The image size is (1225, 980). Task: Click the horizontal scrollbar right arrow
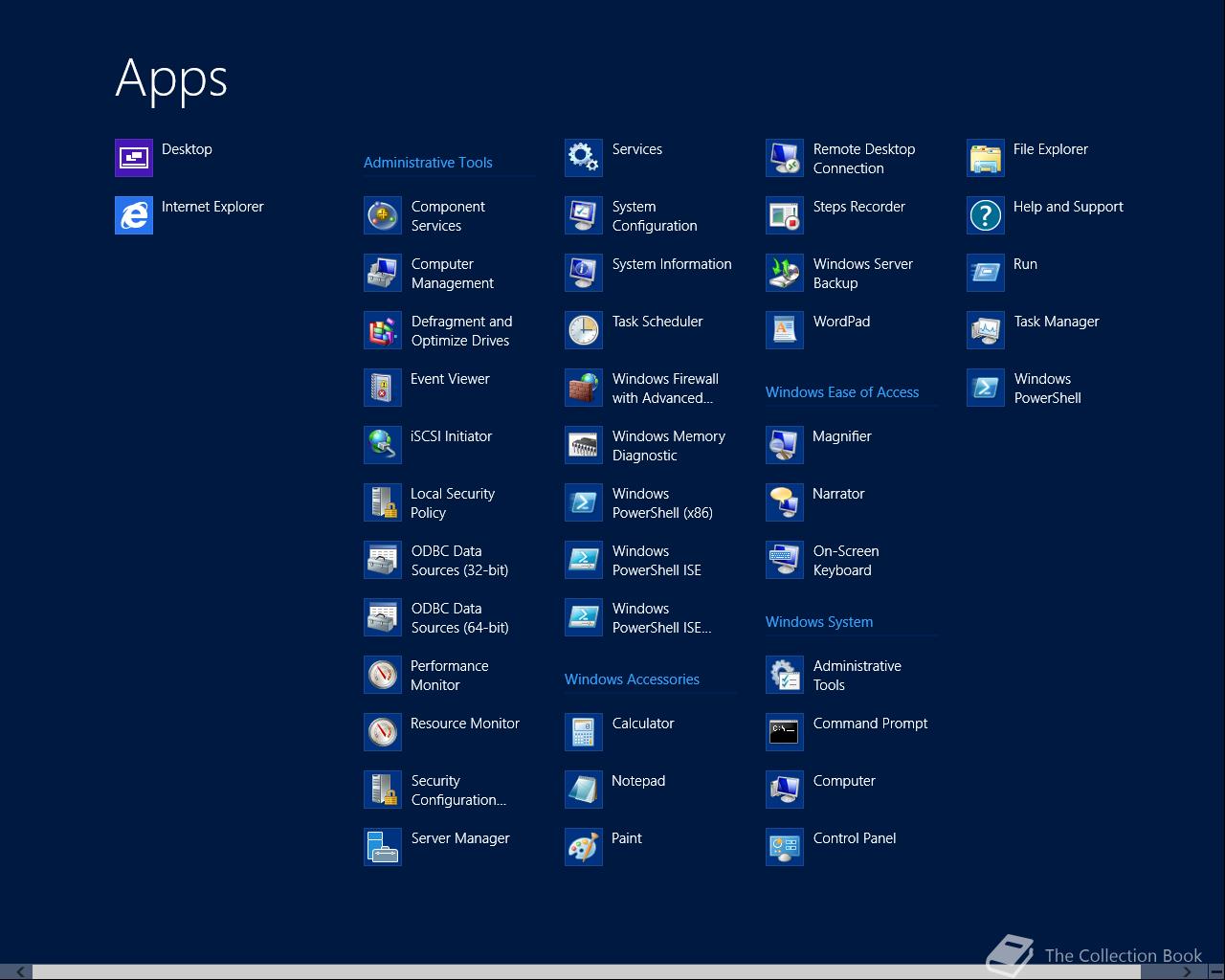tap(1188, 971)
